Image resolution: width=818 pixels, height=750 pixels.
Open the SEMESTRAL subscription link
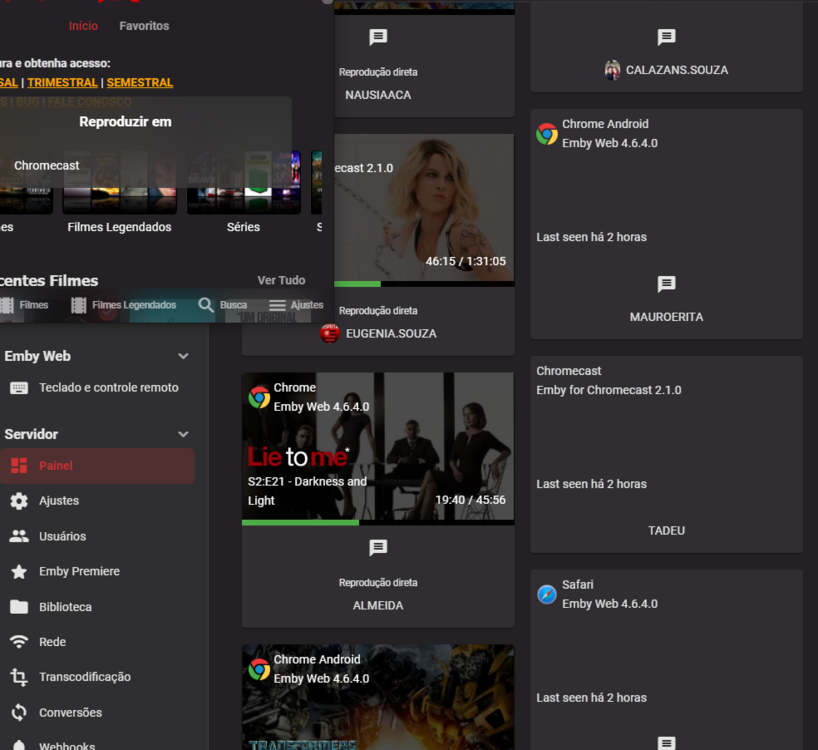[139, 82]
